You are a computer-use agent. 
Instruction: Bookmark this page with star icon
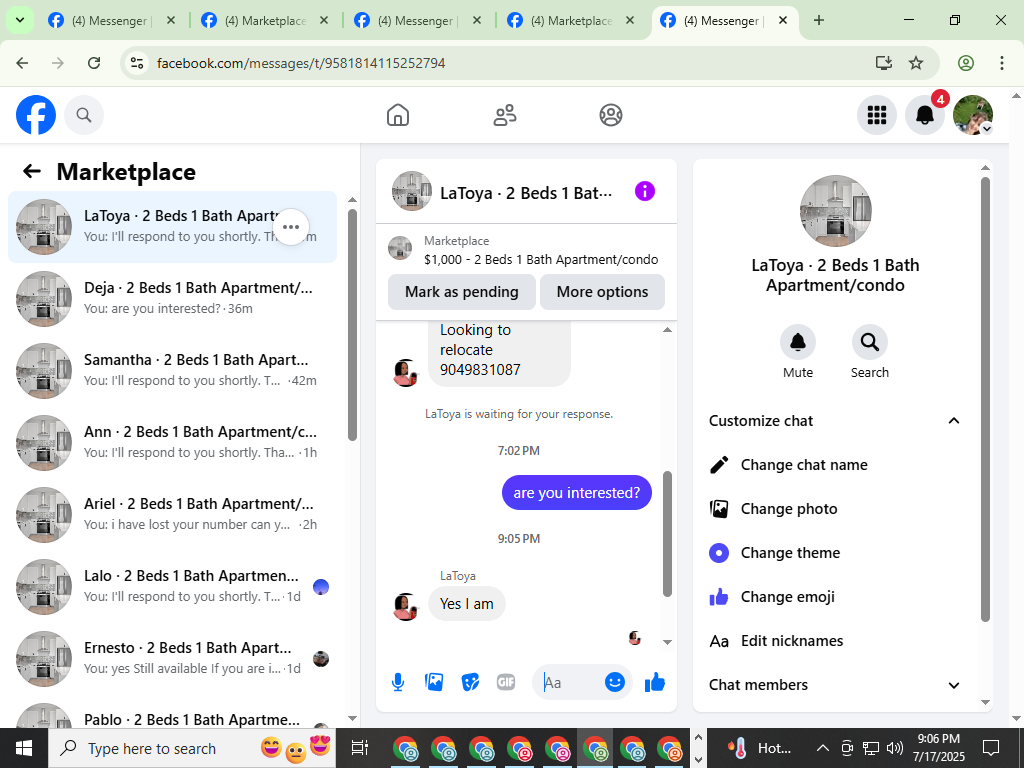916,63
